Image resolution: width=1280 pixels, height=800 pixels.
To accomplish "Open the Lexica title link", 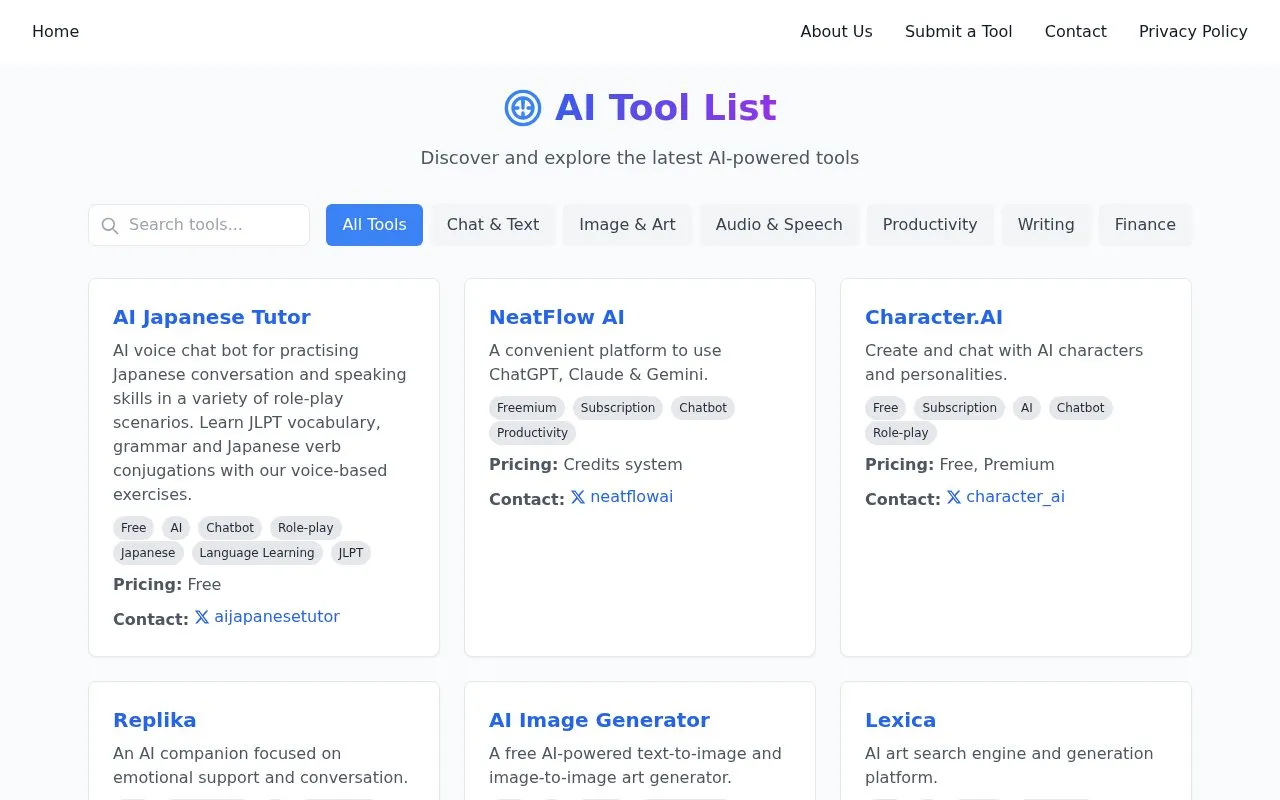I will (900, 720).
